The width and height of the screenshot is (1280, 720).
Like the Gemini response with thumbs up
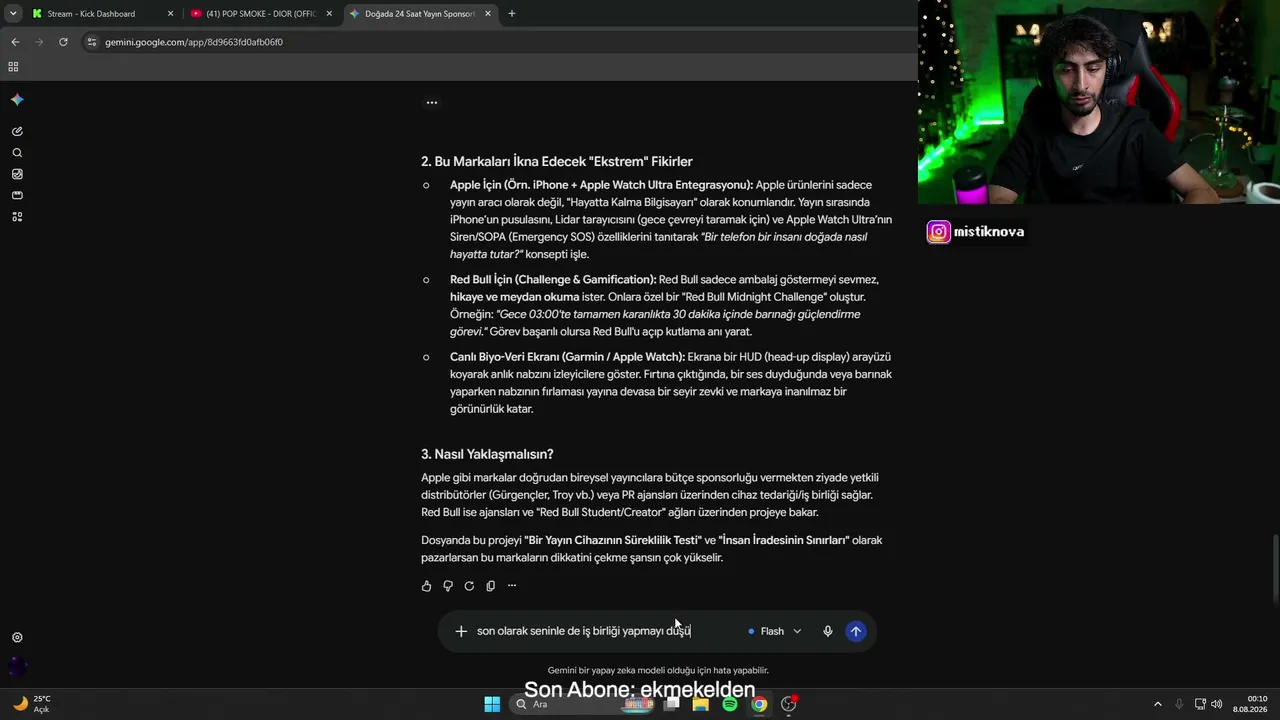[427, 586]
